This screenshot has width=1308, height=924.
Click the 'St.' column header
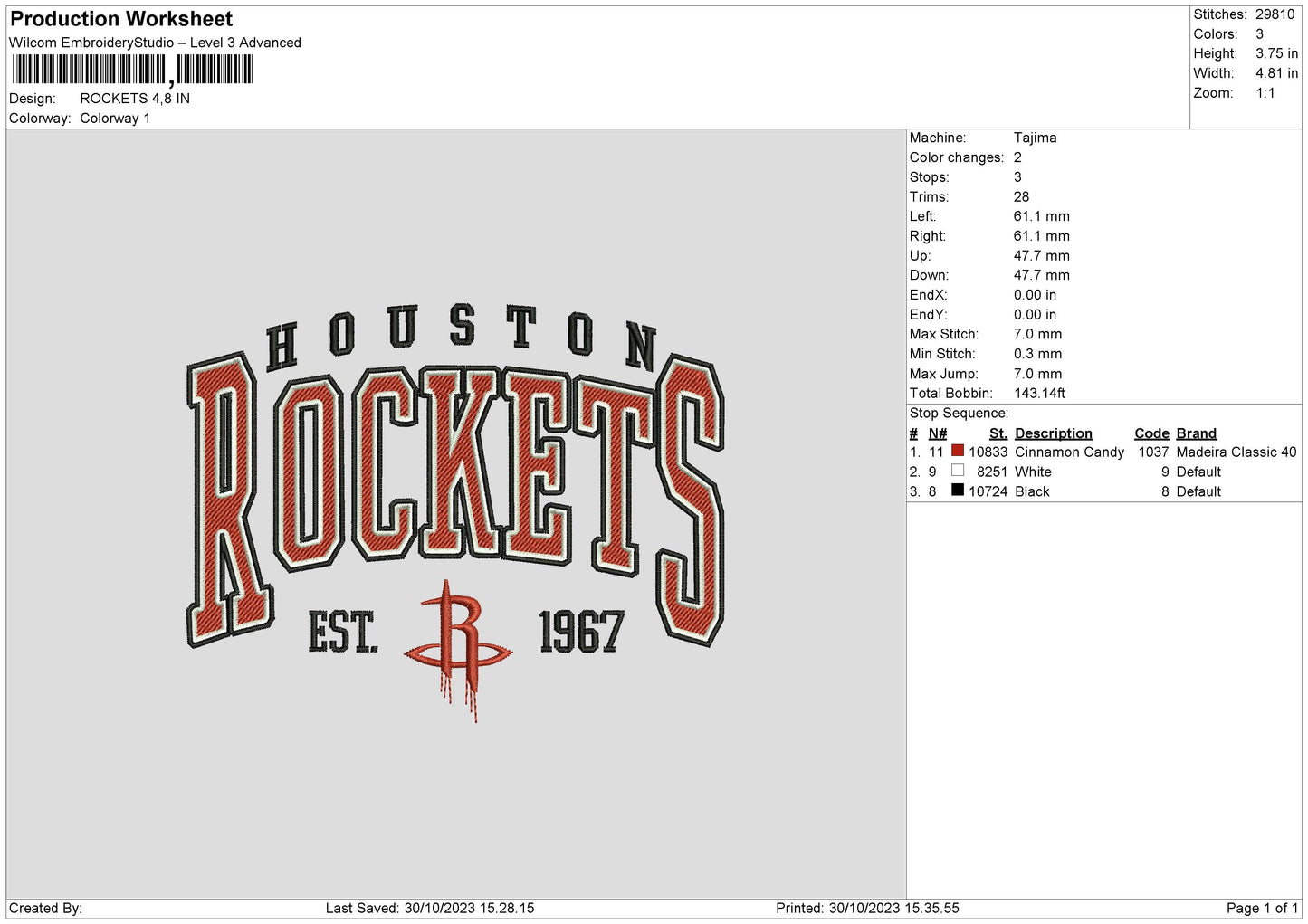click(x=998, y=433)
